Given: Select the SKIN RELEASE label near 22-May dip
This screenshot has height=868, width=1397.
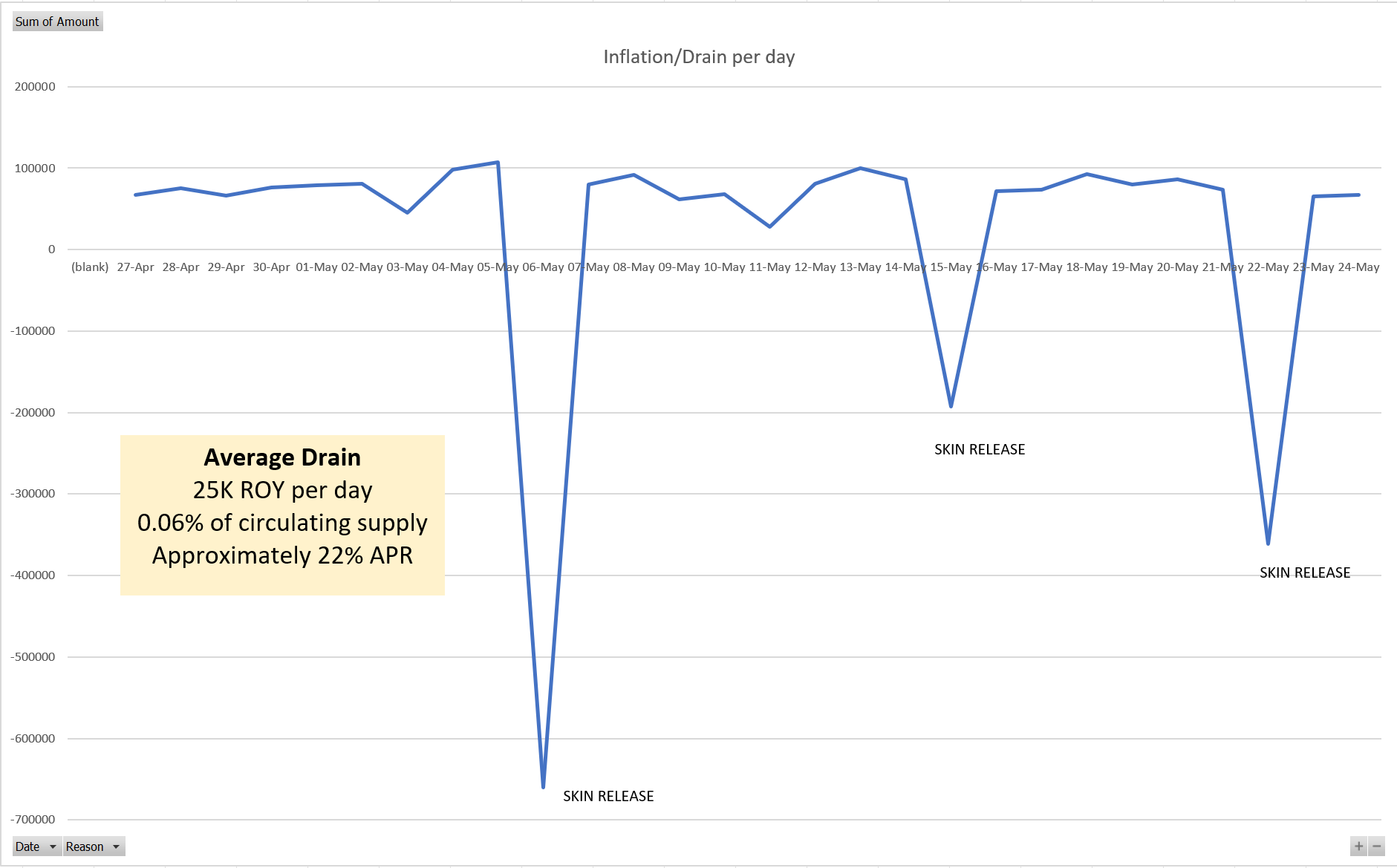Looking at the screenshot, I should (x=1305, y=572).
